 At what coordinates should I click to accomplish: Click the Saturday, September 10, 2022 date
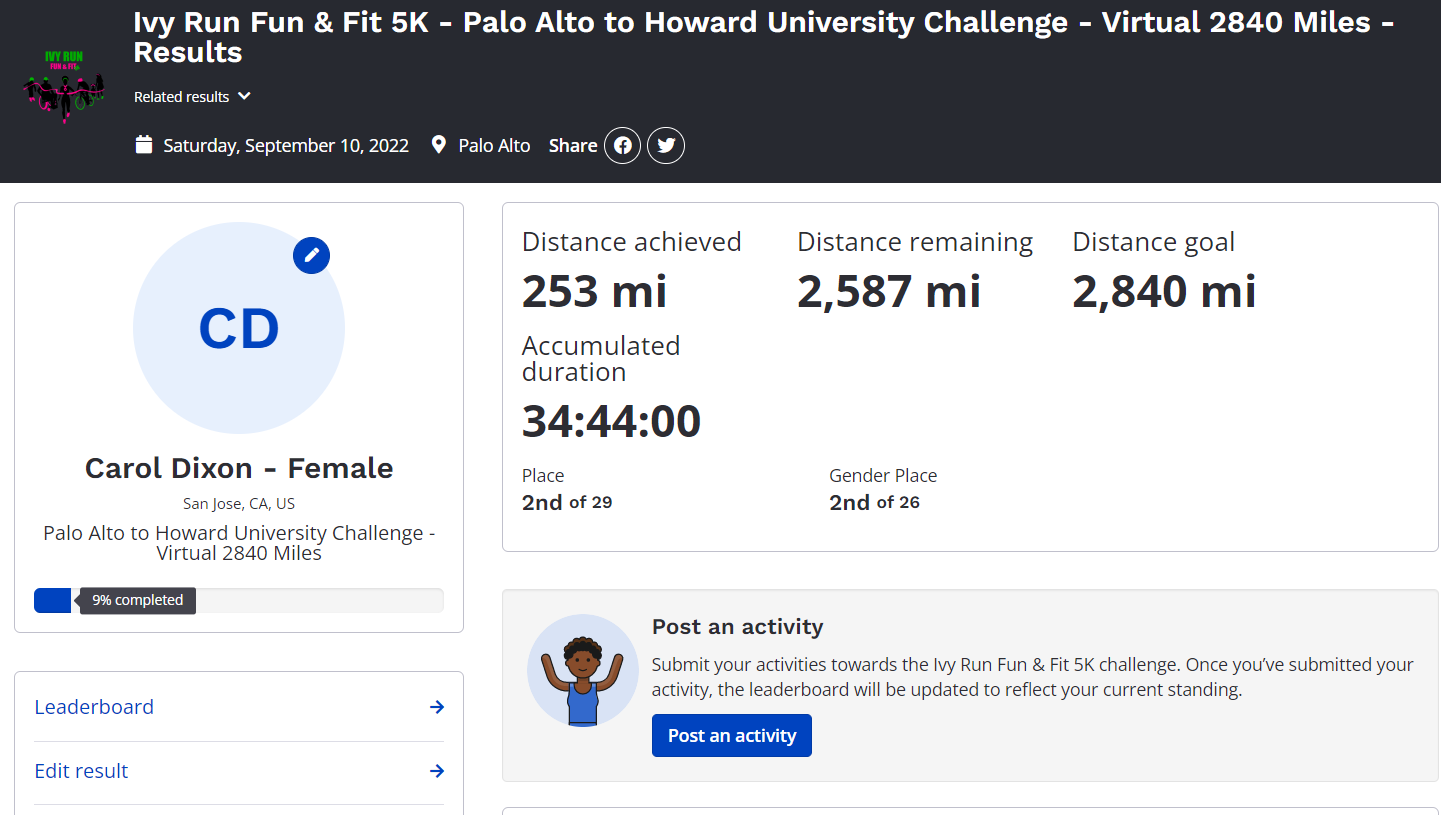(x=286, y=145)
